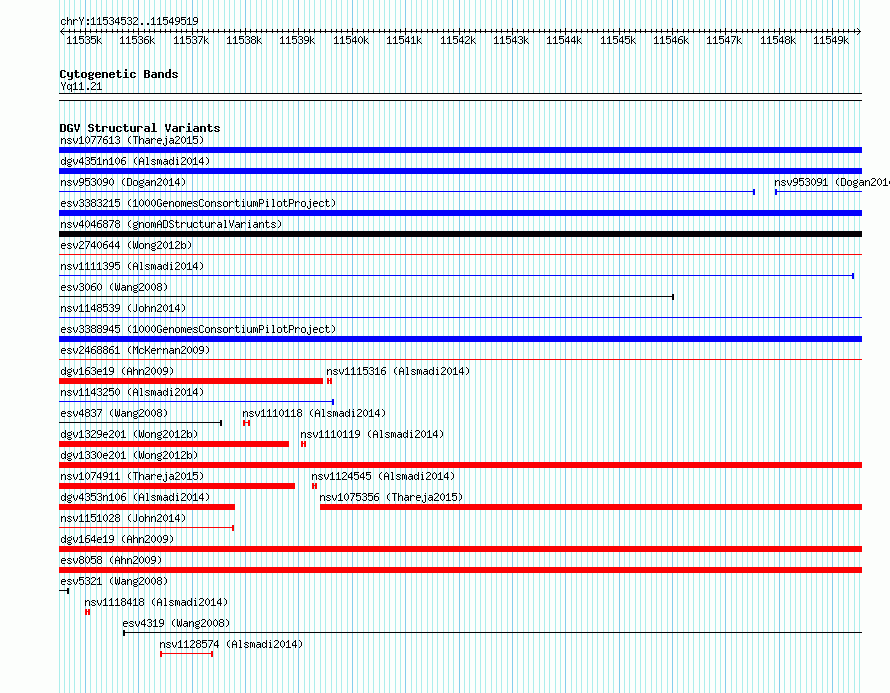Click the nsv1077613 (Thareja2015) variant label
Image resolution: width=890 pixels, height=693 pixels.
pos(132,140)
